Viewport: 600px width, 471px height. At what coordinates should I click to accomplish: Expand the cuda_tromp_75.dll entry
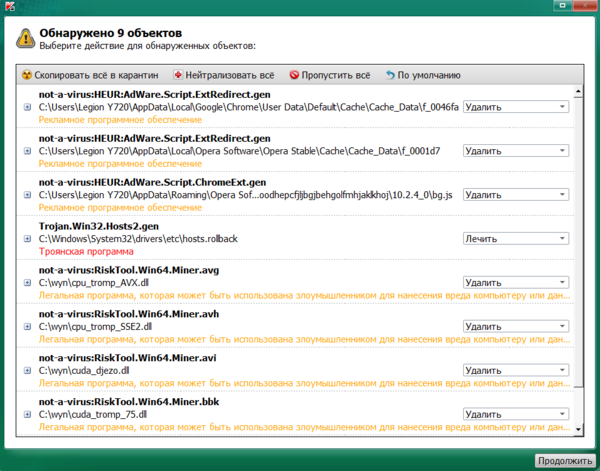click(x=27, y=414)
